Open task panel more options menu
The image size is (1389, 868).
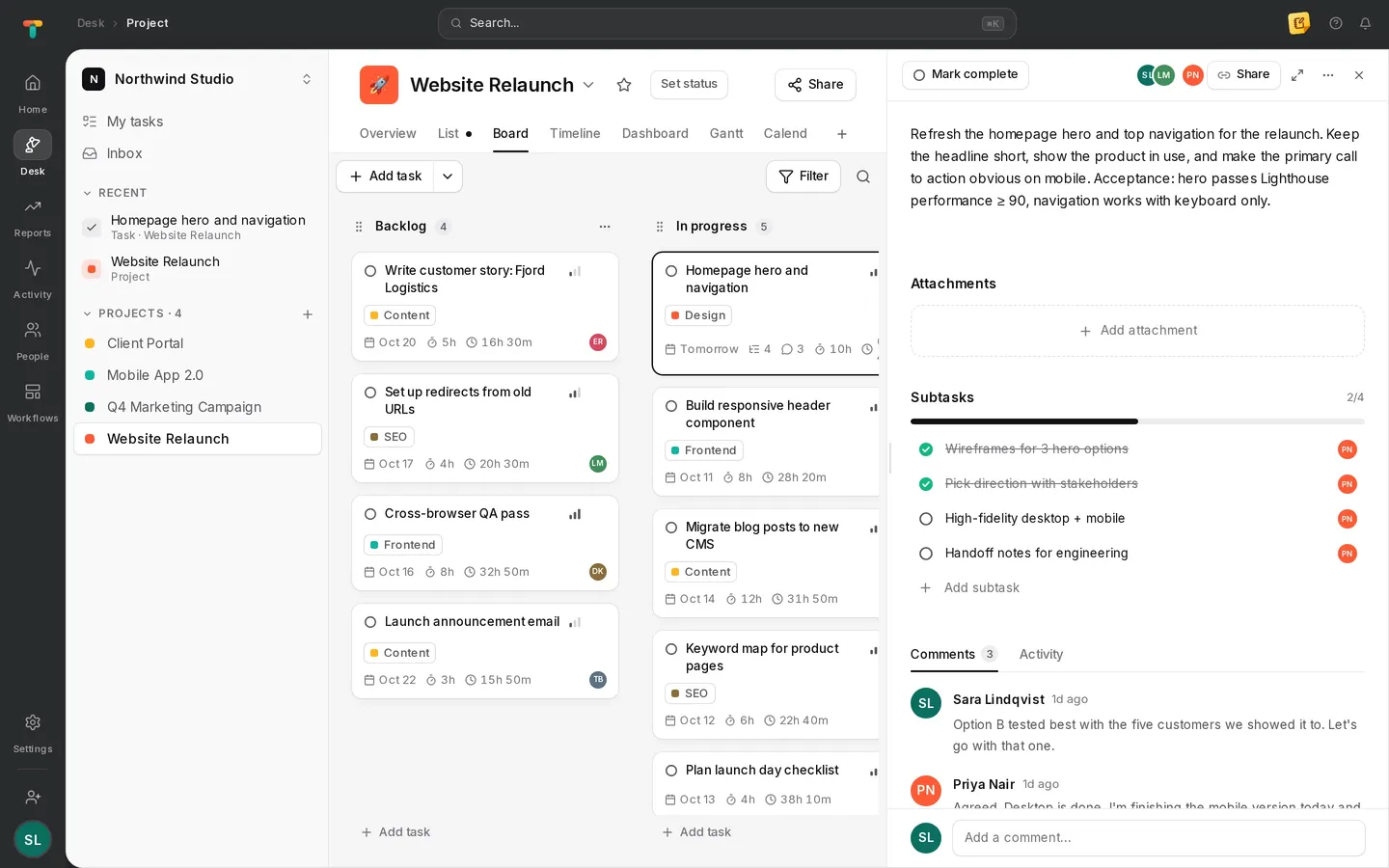(1328, 75)
